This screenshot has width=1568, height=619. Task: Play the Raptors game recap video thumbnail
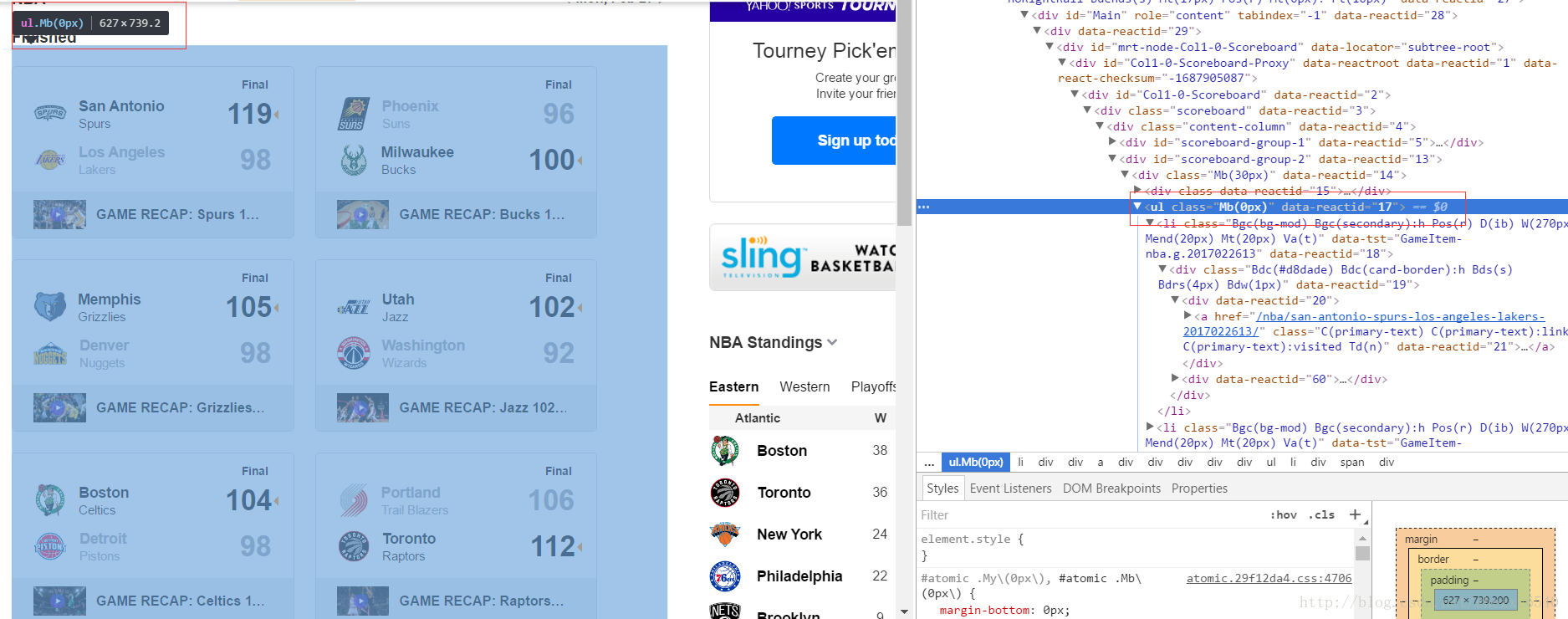pyautogui.click(x=363, y=601)
